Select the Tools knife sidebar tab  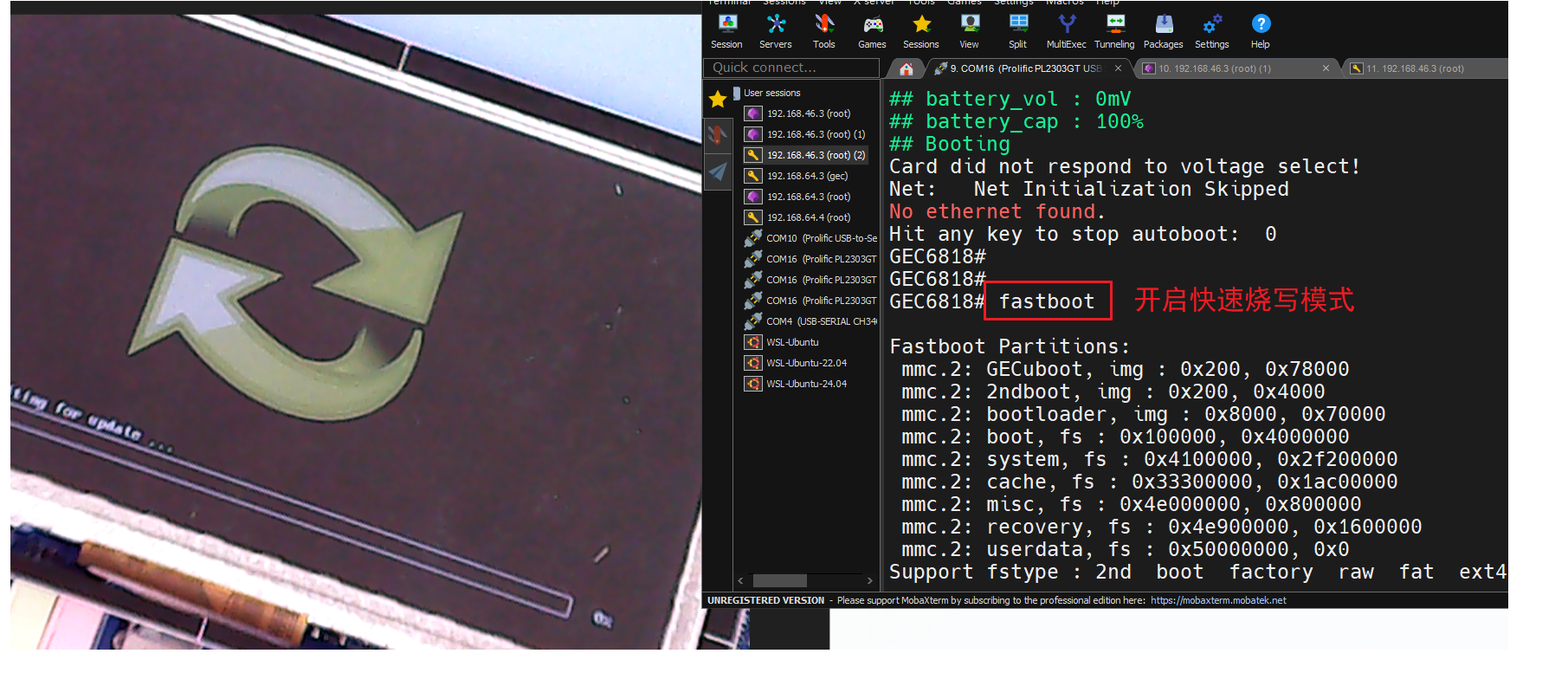click(718, 134)
